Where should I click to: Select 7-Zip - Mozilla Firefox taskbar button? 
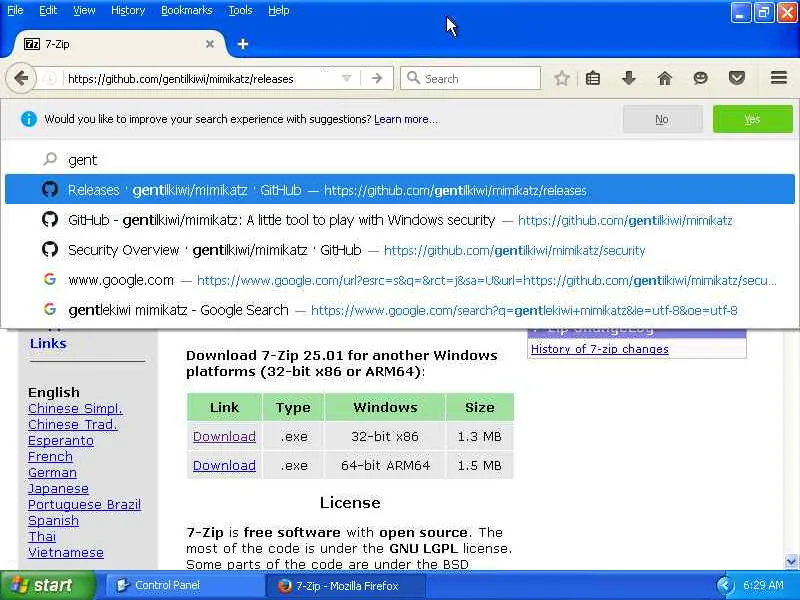click(346, 586)
